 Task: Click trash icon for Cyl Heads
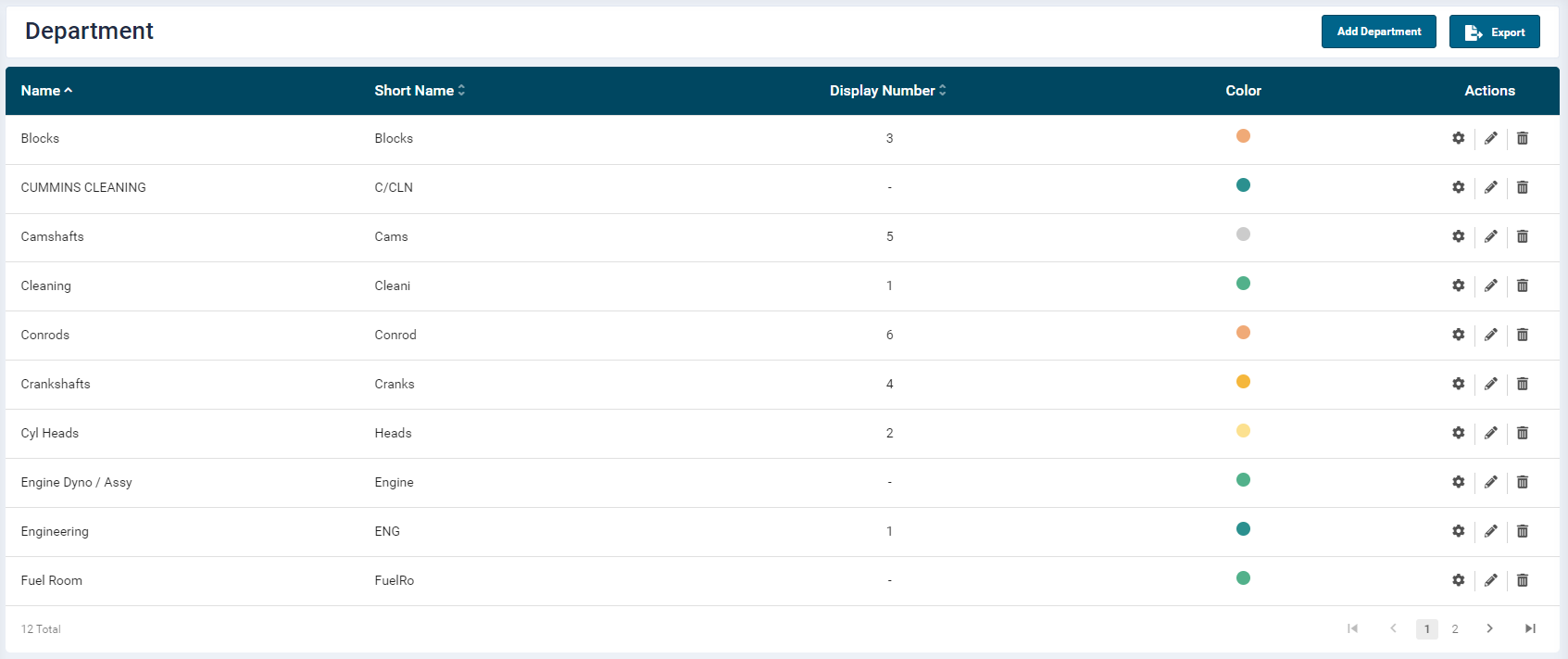[1522, 433]
